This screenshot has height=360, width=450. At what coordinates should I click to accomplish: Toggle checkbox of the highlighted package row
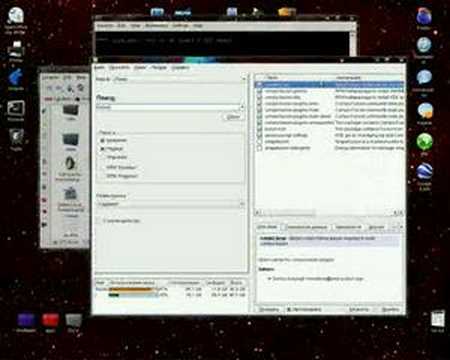click(x=260, y=84)
